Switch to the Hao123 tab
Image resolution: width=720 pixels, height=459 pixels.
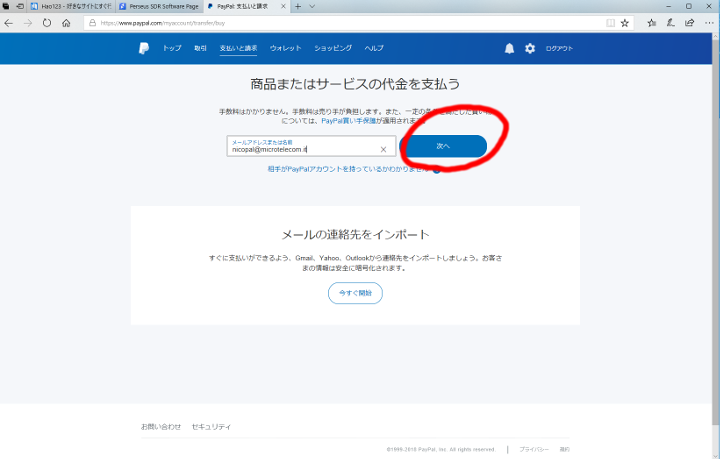point(71,6)
